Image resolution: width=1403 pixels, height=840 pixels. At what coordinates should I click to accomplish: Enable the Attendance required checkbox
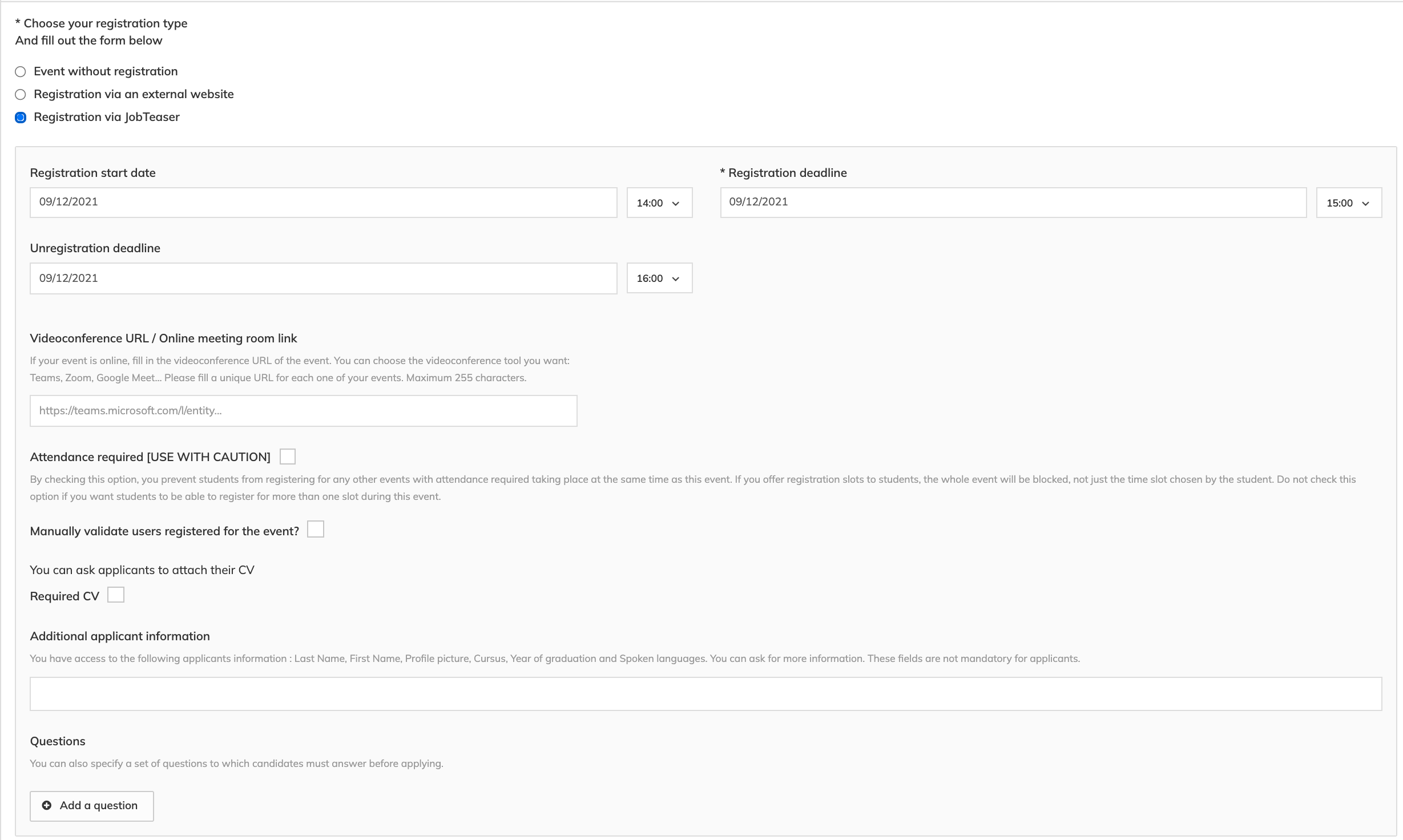288,457
